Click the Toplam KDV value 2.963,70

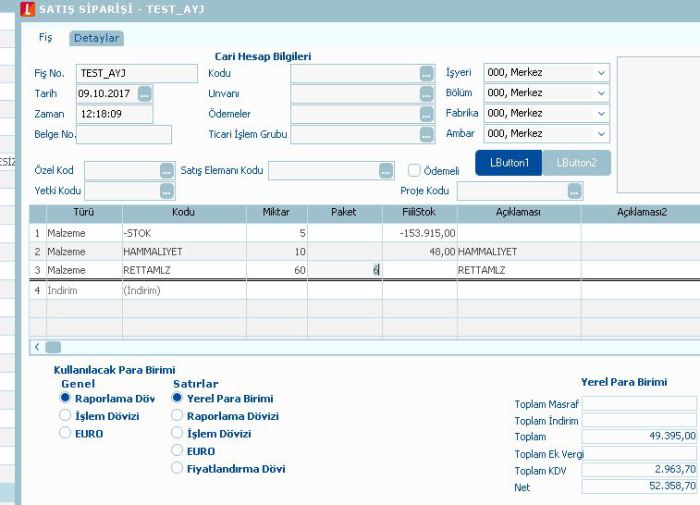click(639, 470)
